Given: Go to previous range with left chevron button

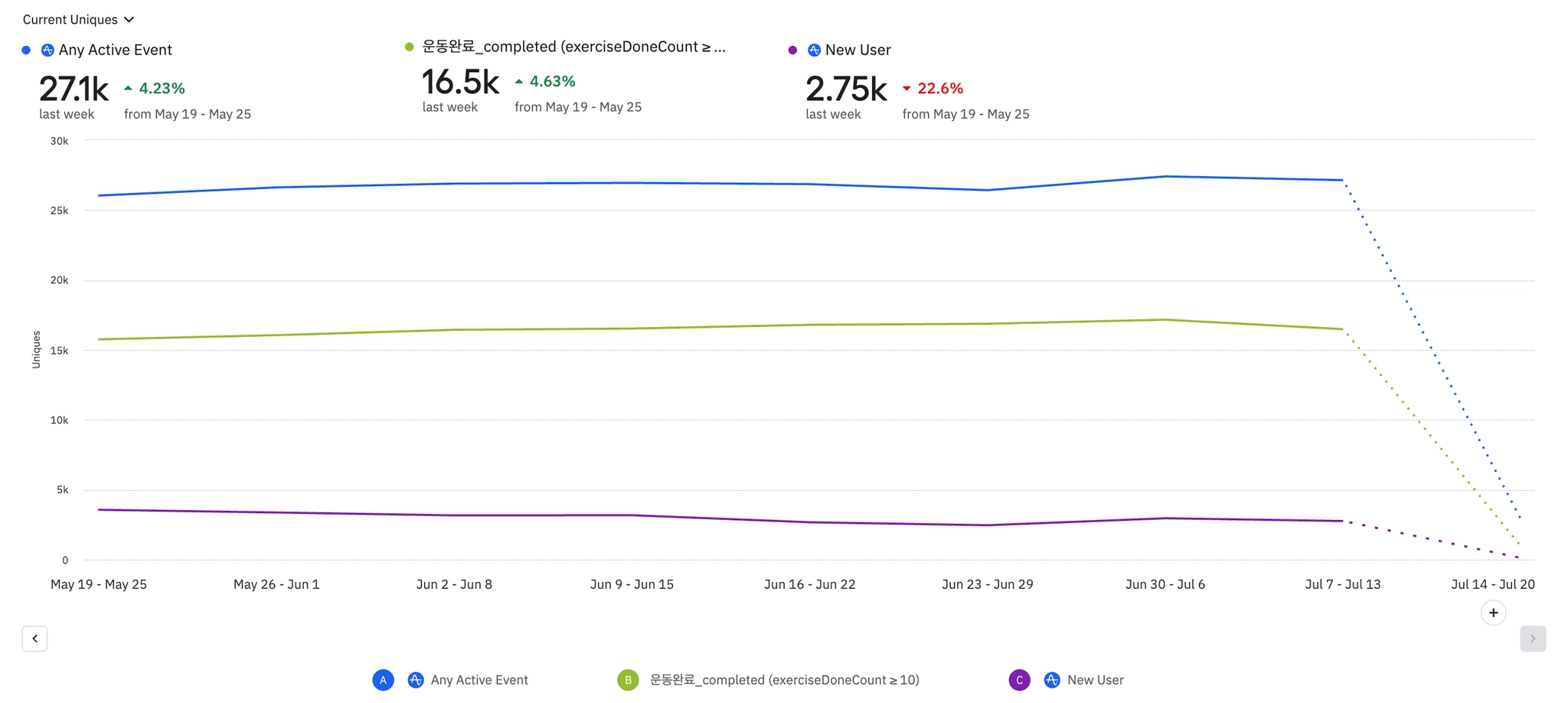Looking at the screenshot, I should click(34, 638).
